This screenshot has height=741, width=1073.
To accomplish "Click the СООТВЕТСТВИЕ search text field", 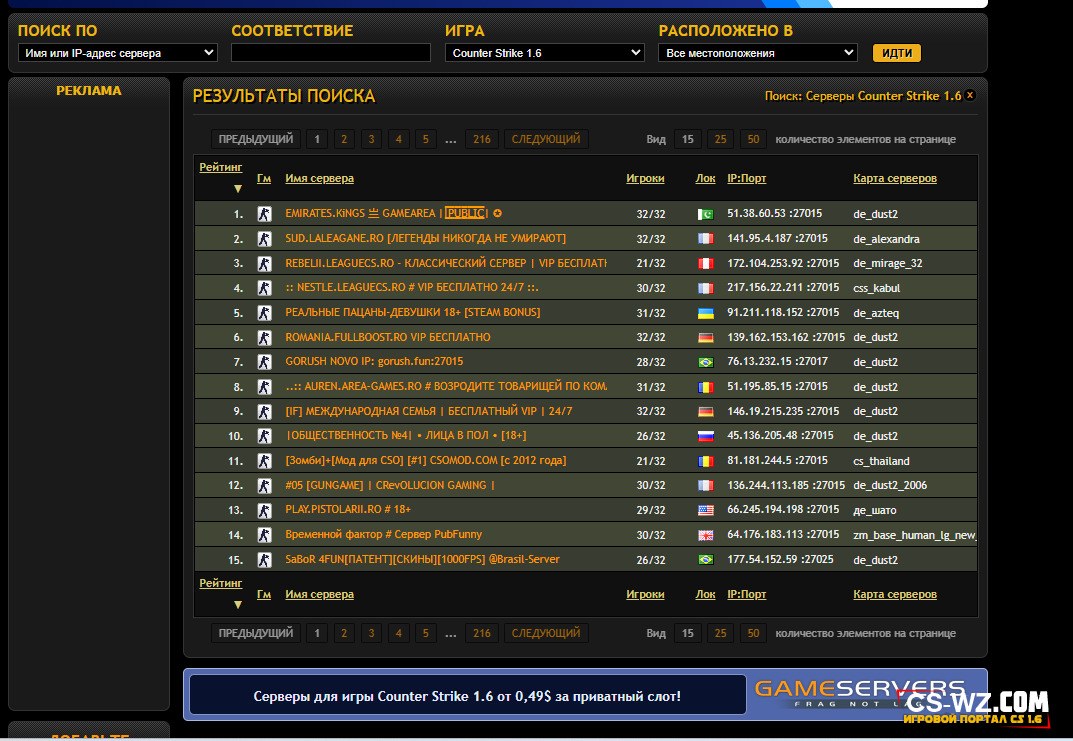I will click(x=331, y=53).
